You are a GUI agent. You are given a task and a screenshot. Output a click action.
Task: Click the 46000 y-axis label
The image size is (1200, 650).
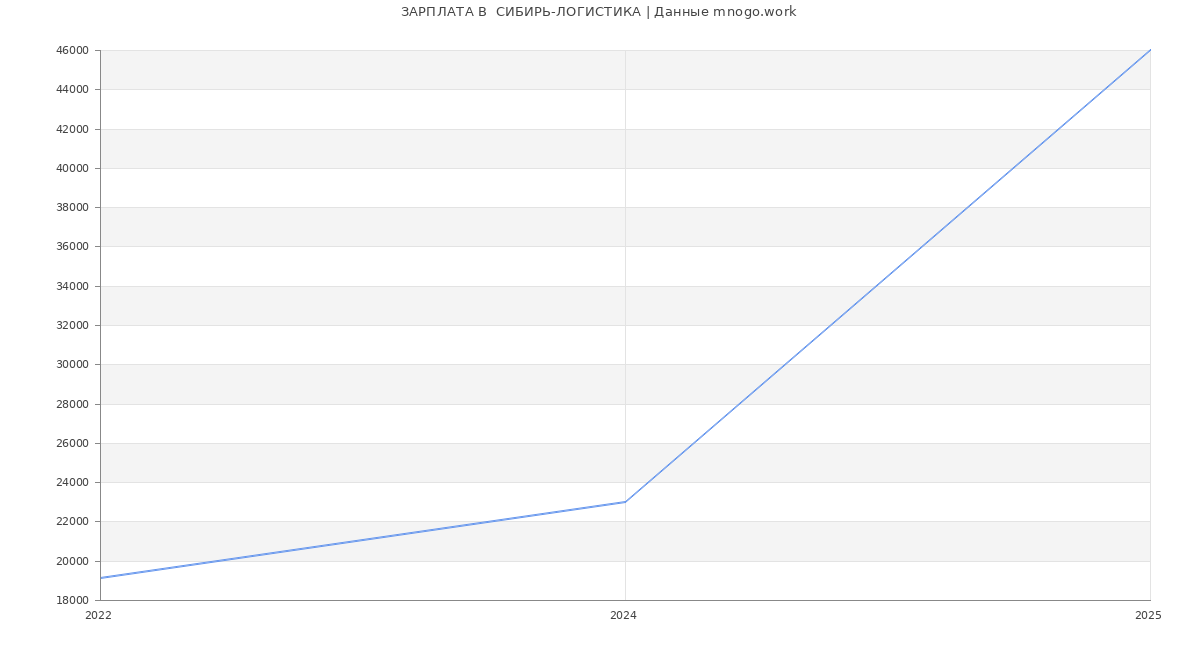[x=72, y=50]
